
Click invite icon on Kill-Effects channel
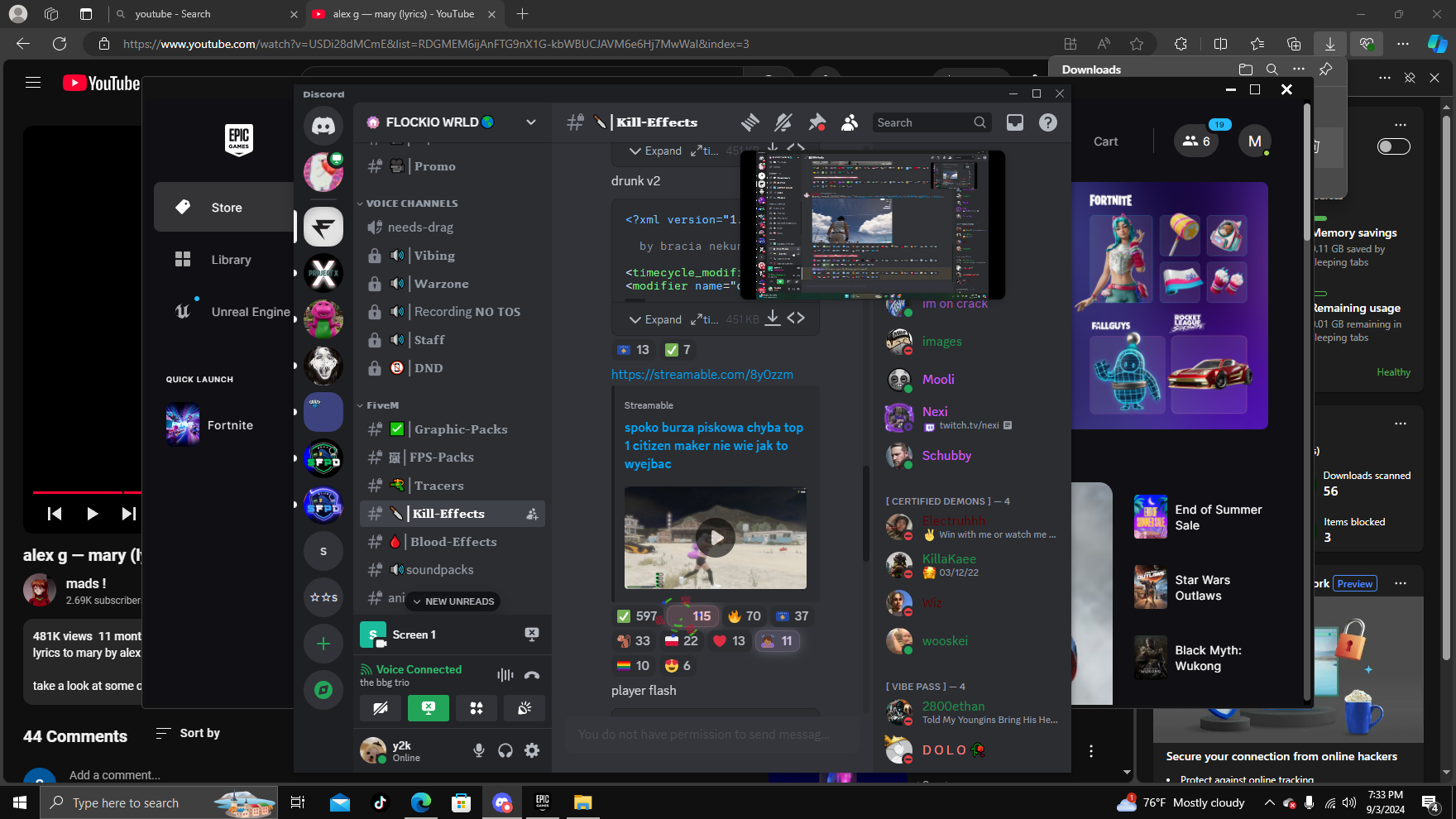point(532,514)
